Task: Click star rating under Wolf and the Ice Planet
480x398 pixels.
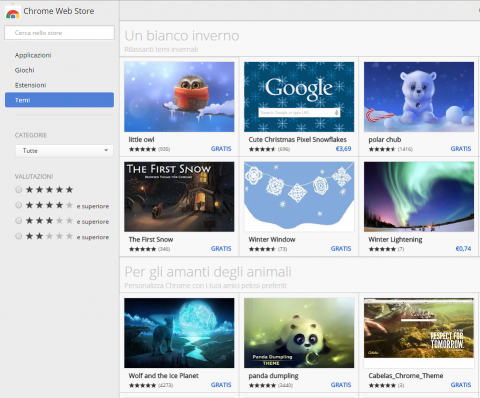Action: point(142,385)
